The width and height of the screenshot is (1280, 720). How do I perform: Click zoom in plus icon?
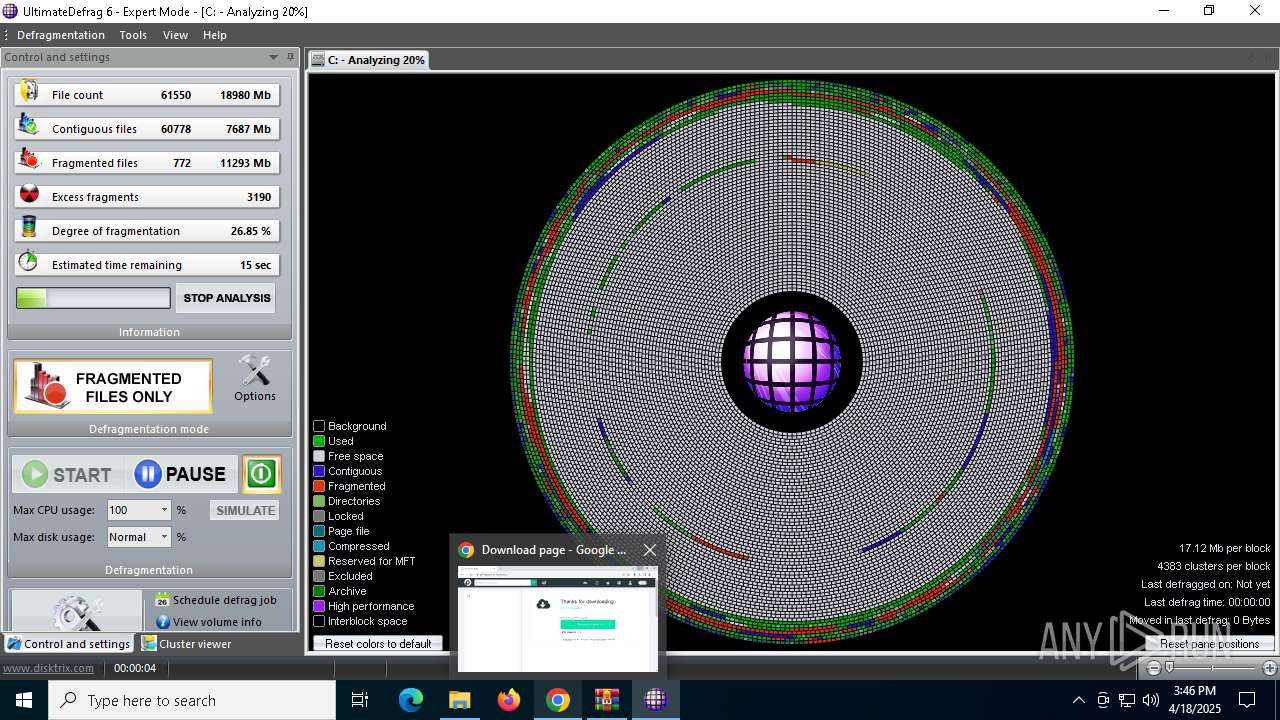[x=1269, y=668]
